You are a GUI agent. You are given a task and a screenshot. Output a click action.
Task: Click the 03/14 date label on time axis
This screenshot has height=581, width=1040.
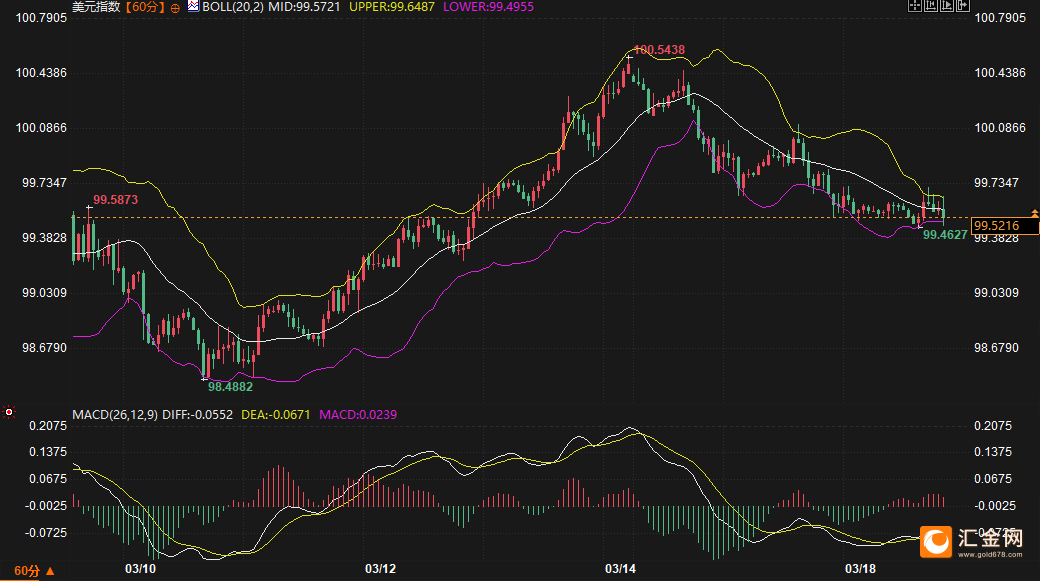coord(621,569)
